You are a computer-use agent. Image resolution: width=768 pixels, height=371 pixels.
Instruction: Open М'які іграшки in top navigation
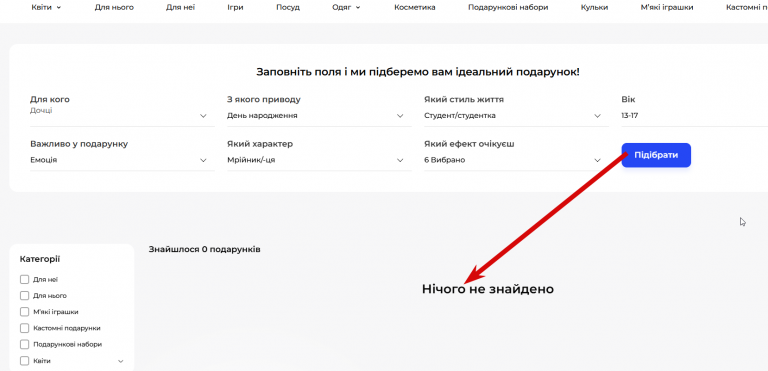click(667, 7)
